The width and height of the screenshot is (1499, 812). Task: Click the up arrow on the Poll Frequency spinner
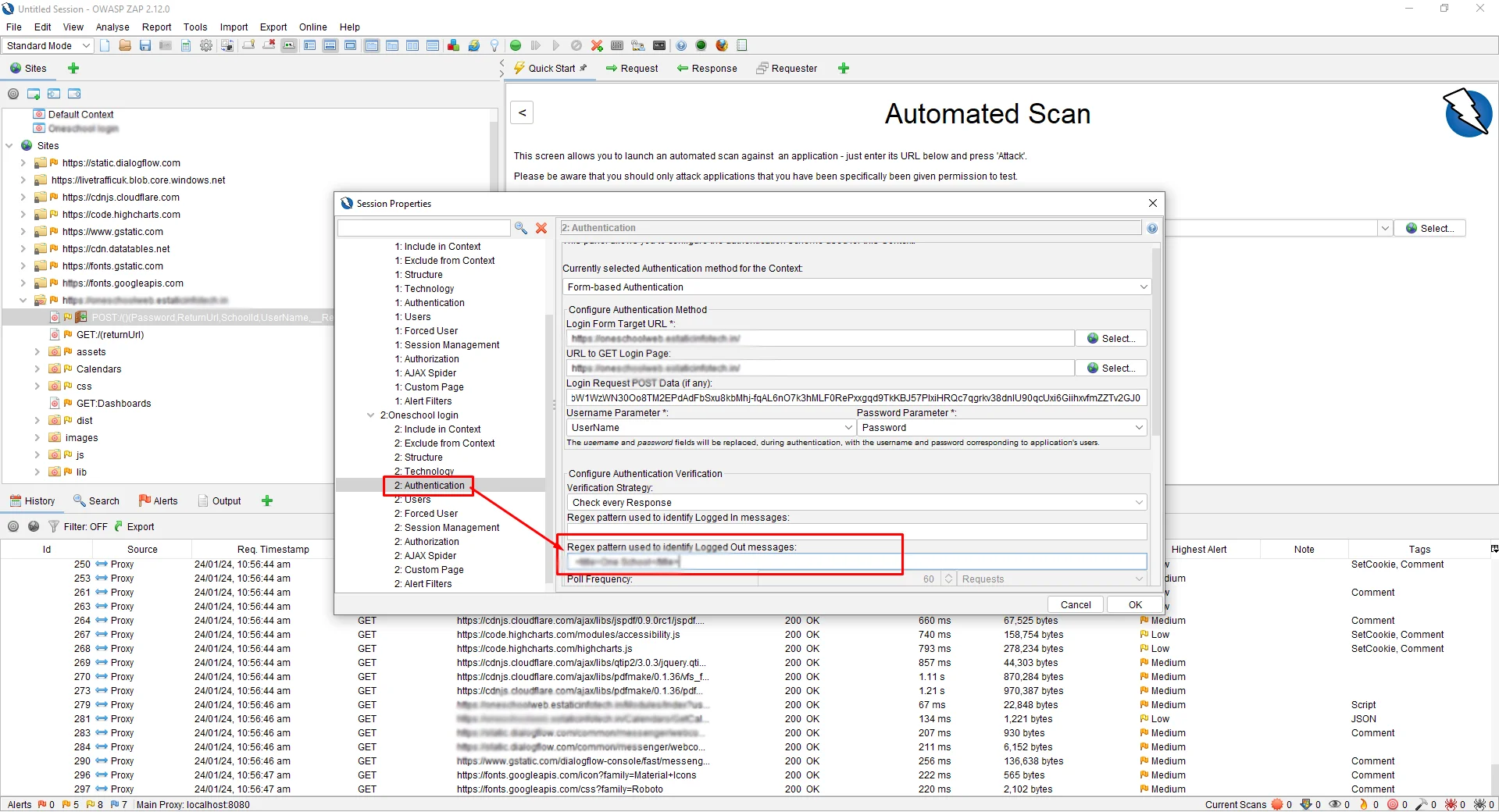(x=948, y=575)
